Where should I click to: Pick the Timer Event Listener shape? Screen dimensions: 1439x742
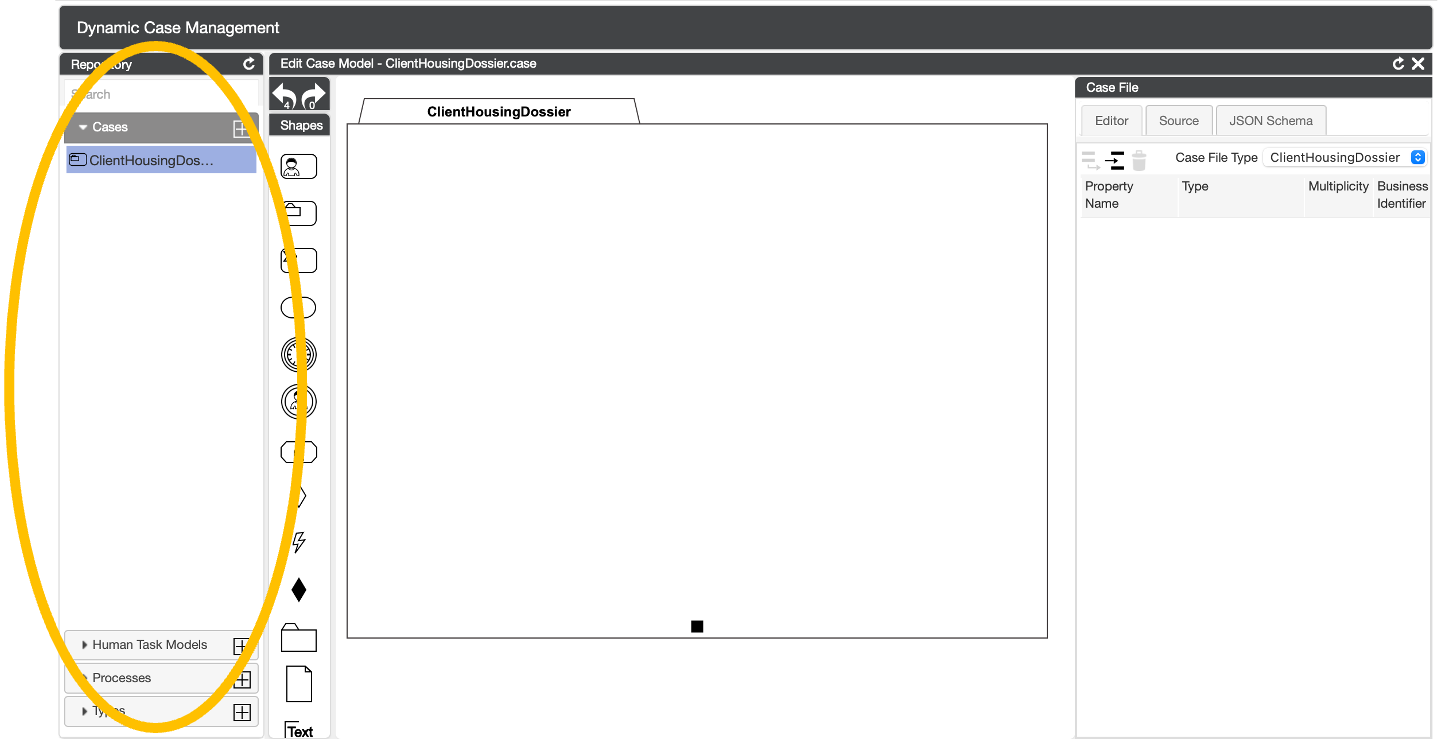pos(298,354)
